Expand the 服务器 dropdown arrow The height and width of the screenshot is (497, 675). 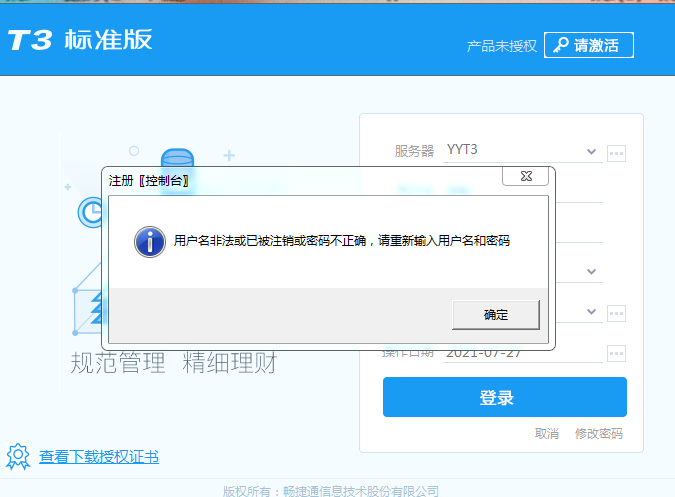591,151
